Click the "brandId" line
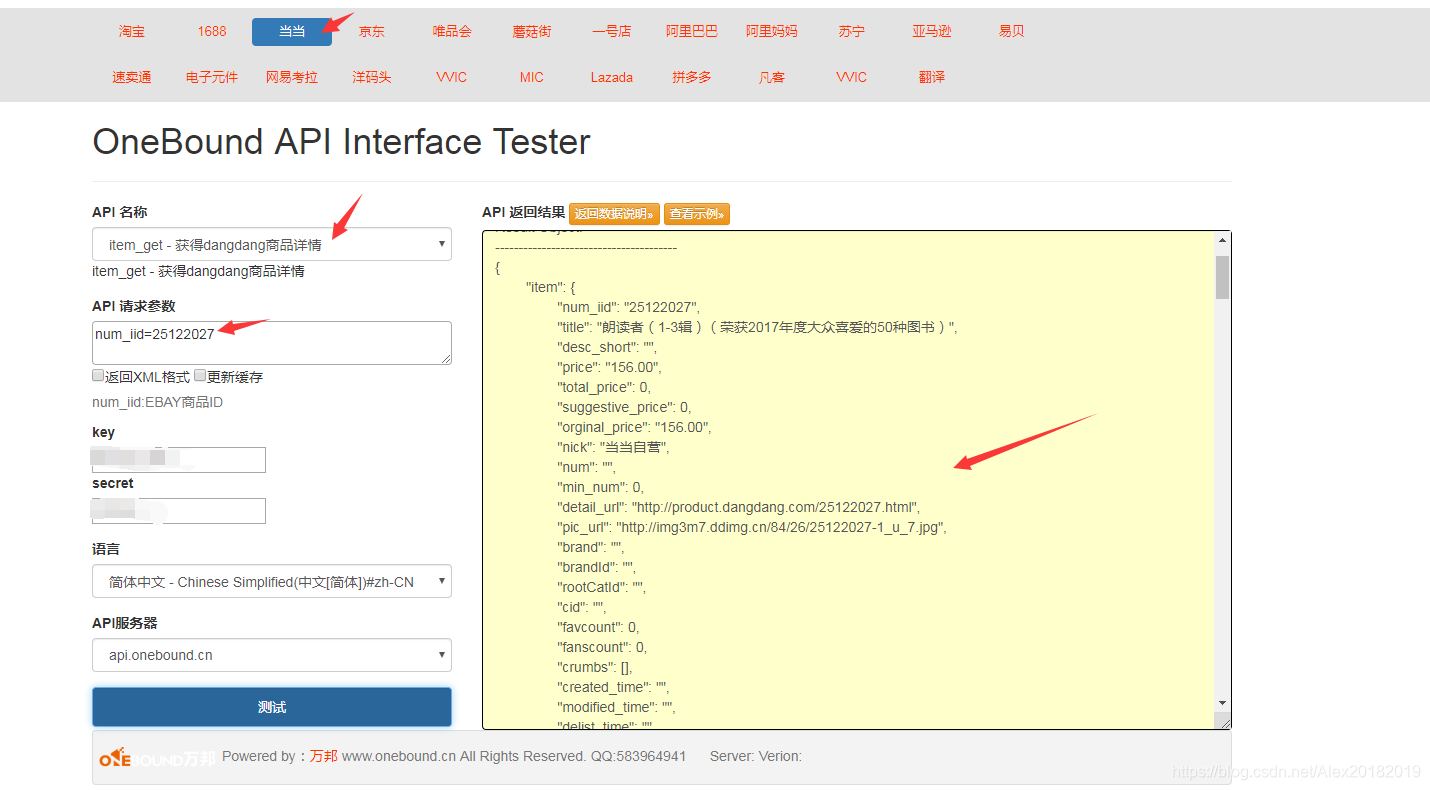 (x=596, y=567)
